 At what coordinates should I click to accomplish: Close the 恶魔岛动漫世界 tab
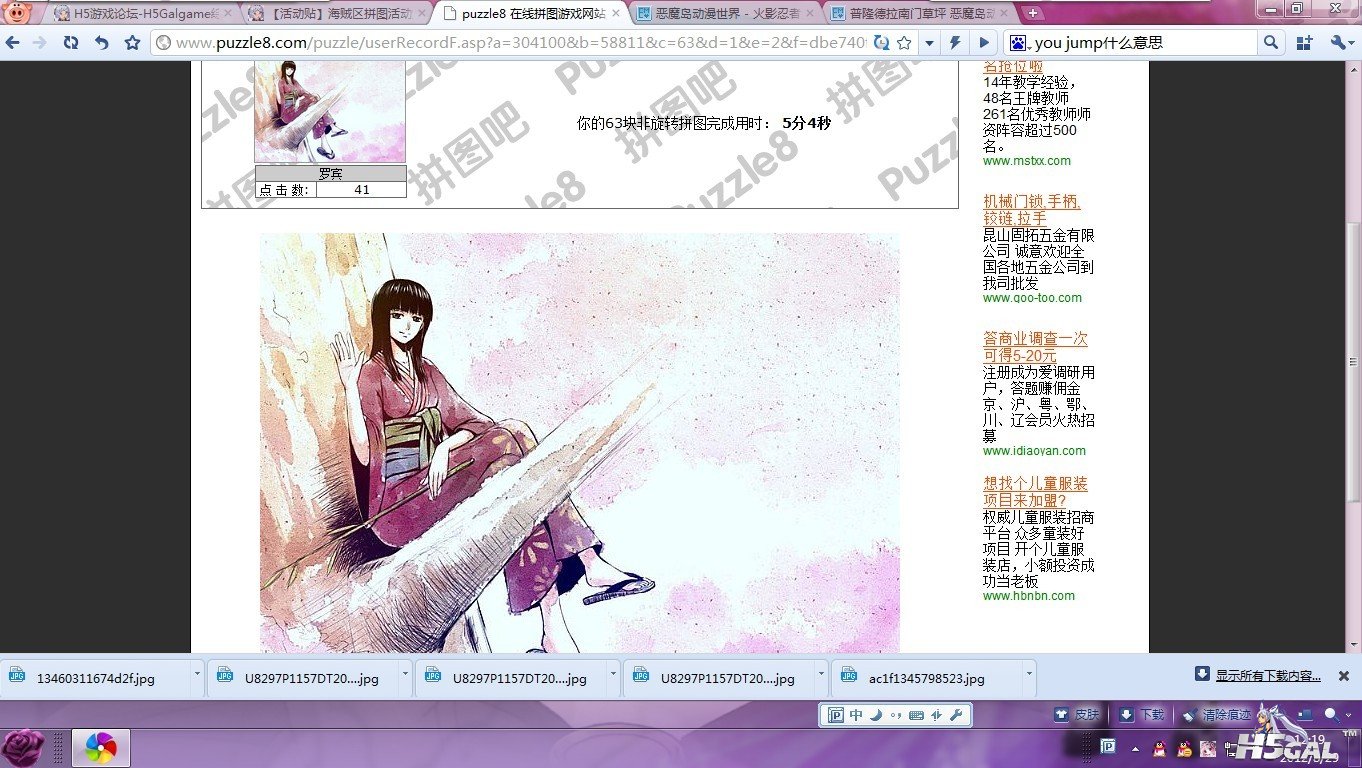pyautogui.click(x=811, y=13)
